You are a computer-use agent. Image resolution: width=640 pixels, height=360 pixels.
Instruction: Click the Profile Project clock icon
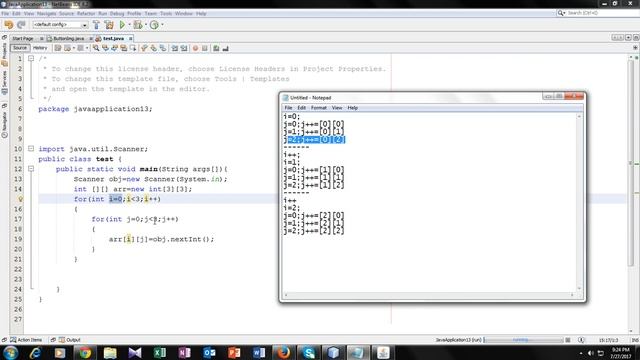154,25
